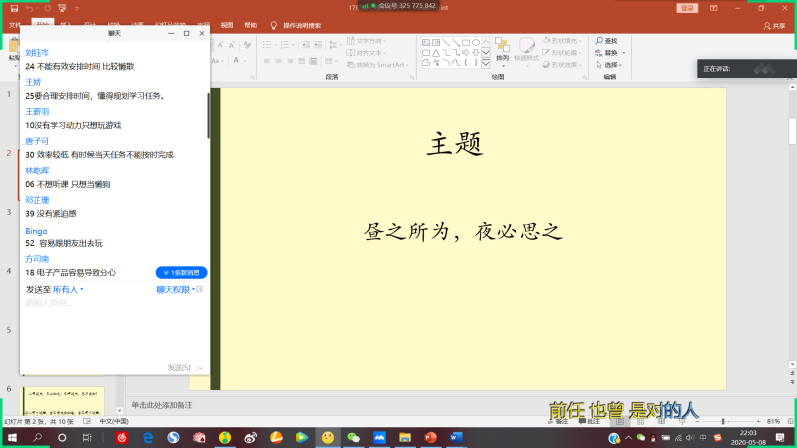Click the chat message input field
The height and width of the screenshot is (448, 797).
click(110, 303)
